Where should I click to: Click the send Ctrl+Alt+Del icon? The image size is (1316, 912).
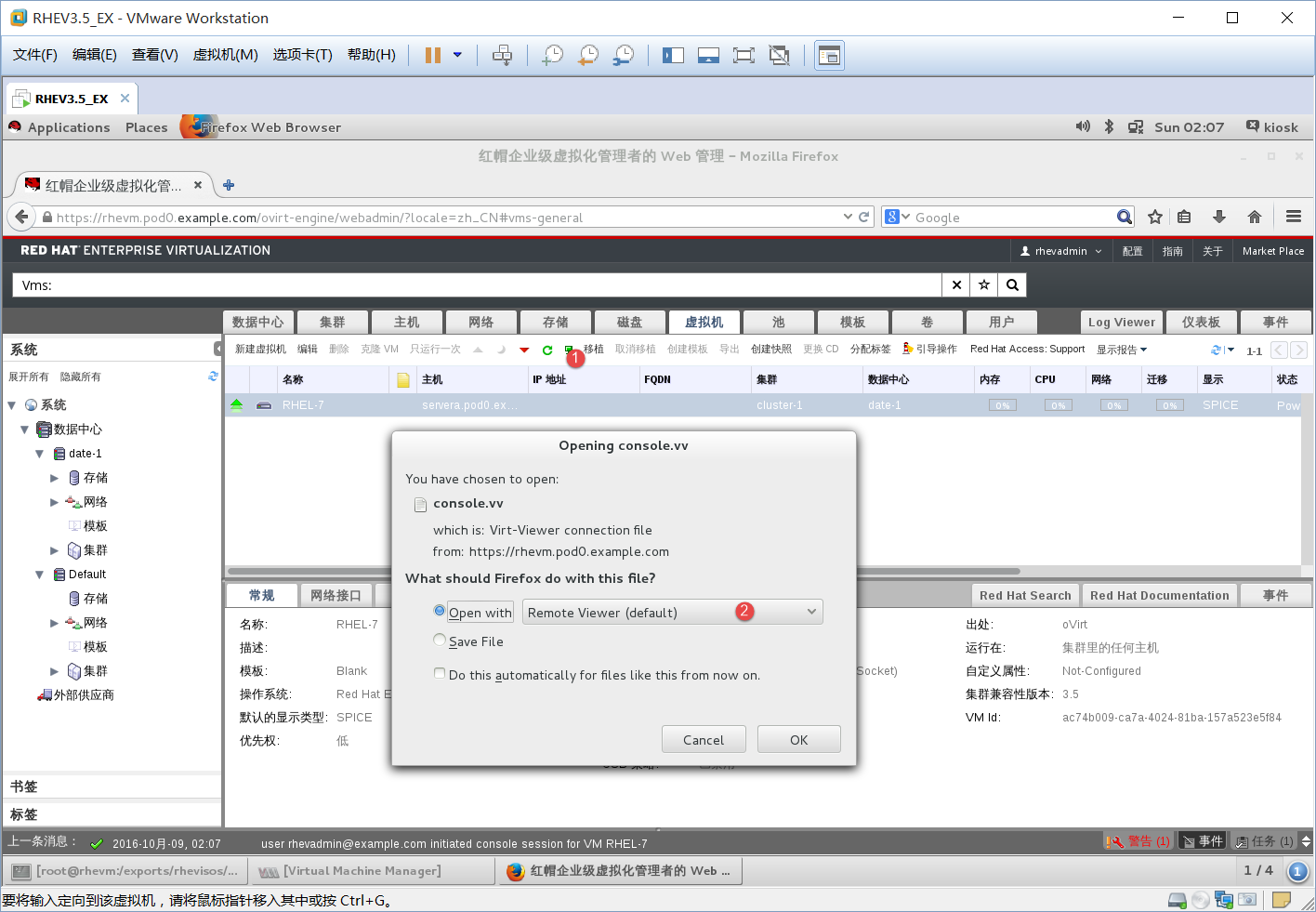(502, 55)
